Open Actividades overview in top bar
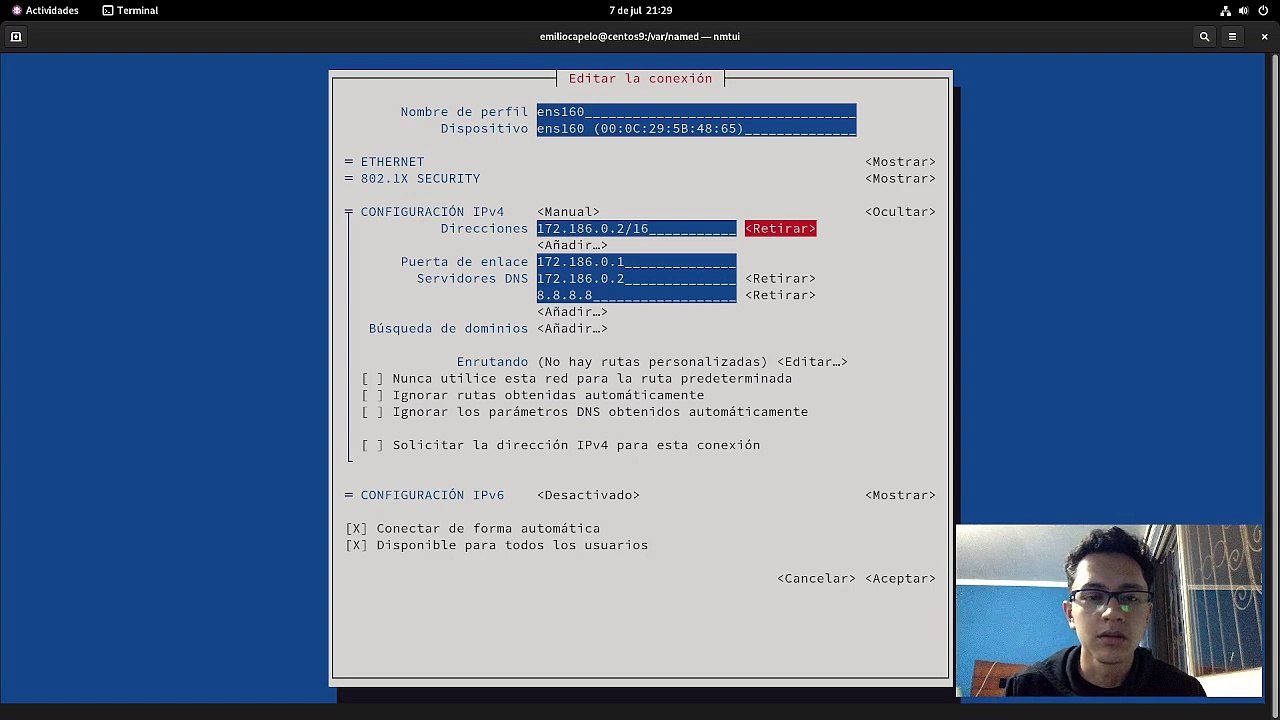Image resolution: width=1280 pixels, height=720 pixels. click(x=45, y=10)
